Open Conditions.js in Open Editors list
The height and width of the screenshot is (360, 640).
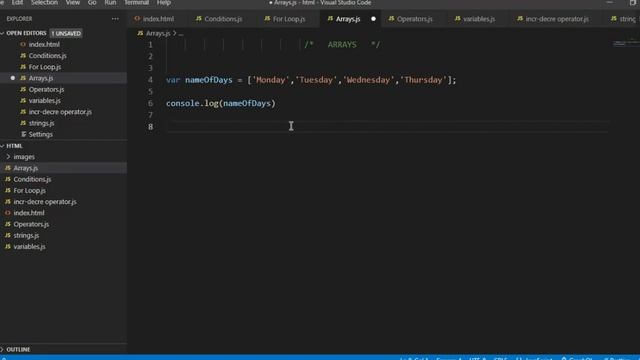[47, 56]
